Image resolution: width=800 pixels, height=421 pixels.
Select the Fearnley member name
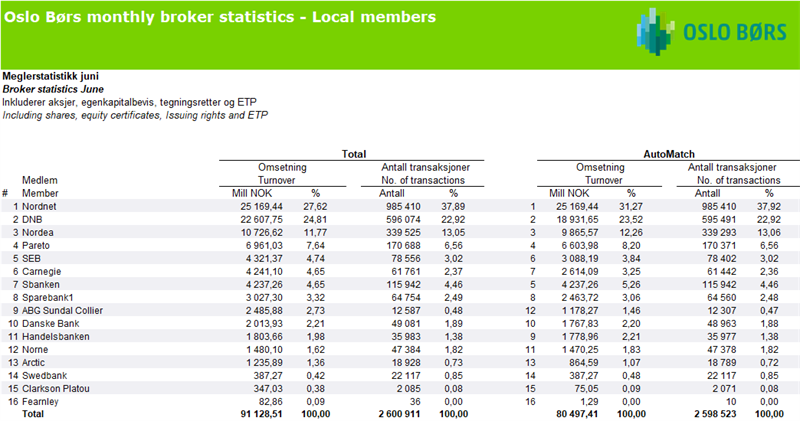[41, 400]
